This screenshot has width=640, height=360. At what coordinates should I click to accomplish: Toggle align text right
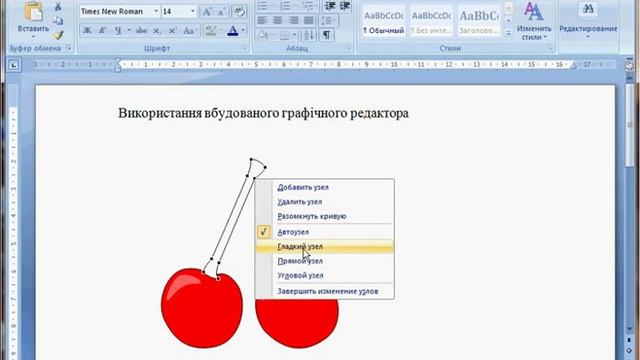click(293, 20)
